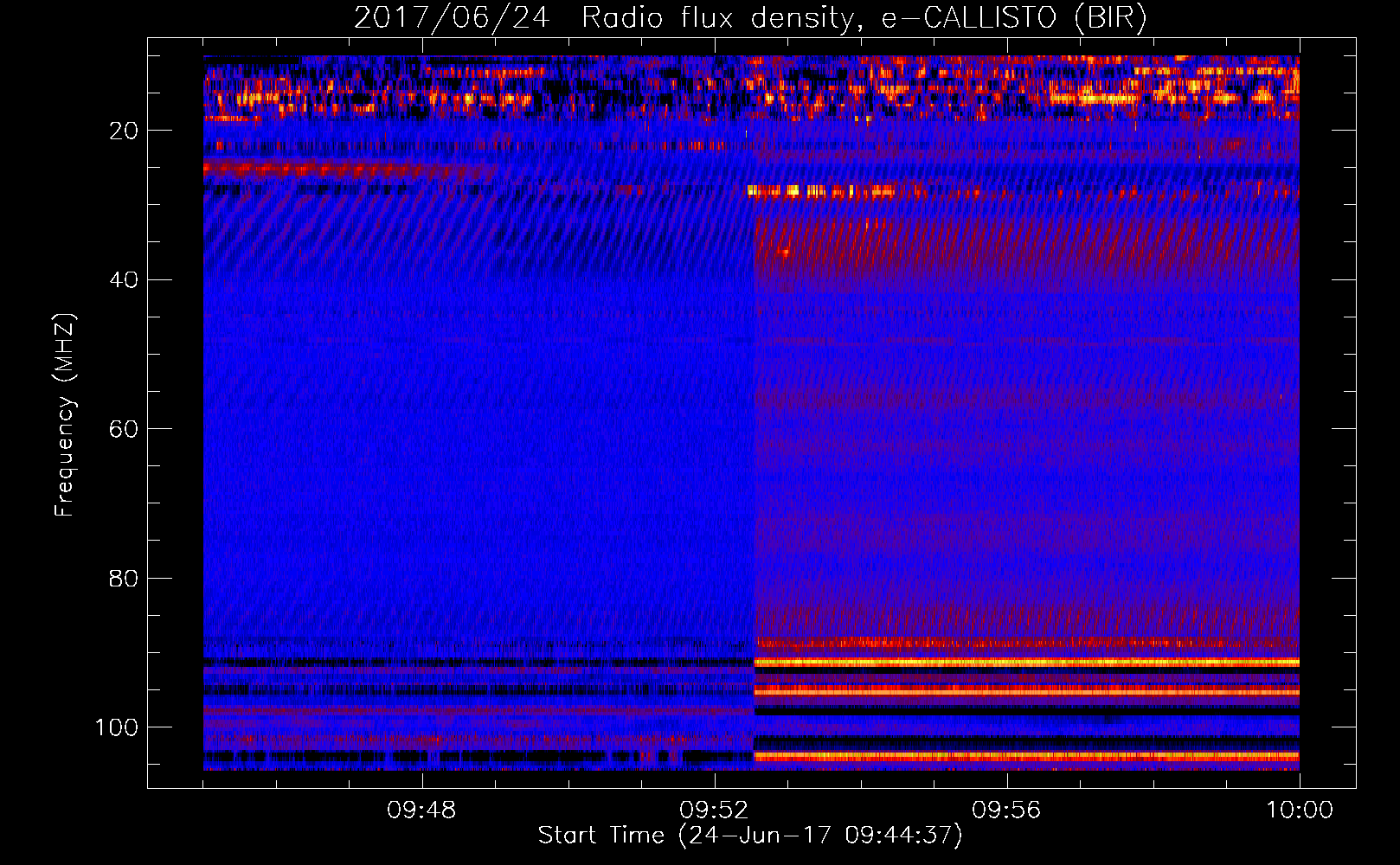Click the 'Frequency (MHZ)' axis label
1400x865 pixels.
(65, 414)
